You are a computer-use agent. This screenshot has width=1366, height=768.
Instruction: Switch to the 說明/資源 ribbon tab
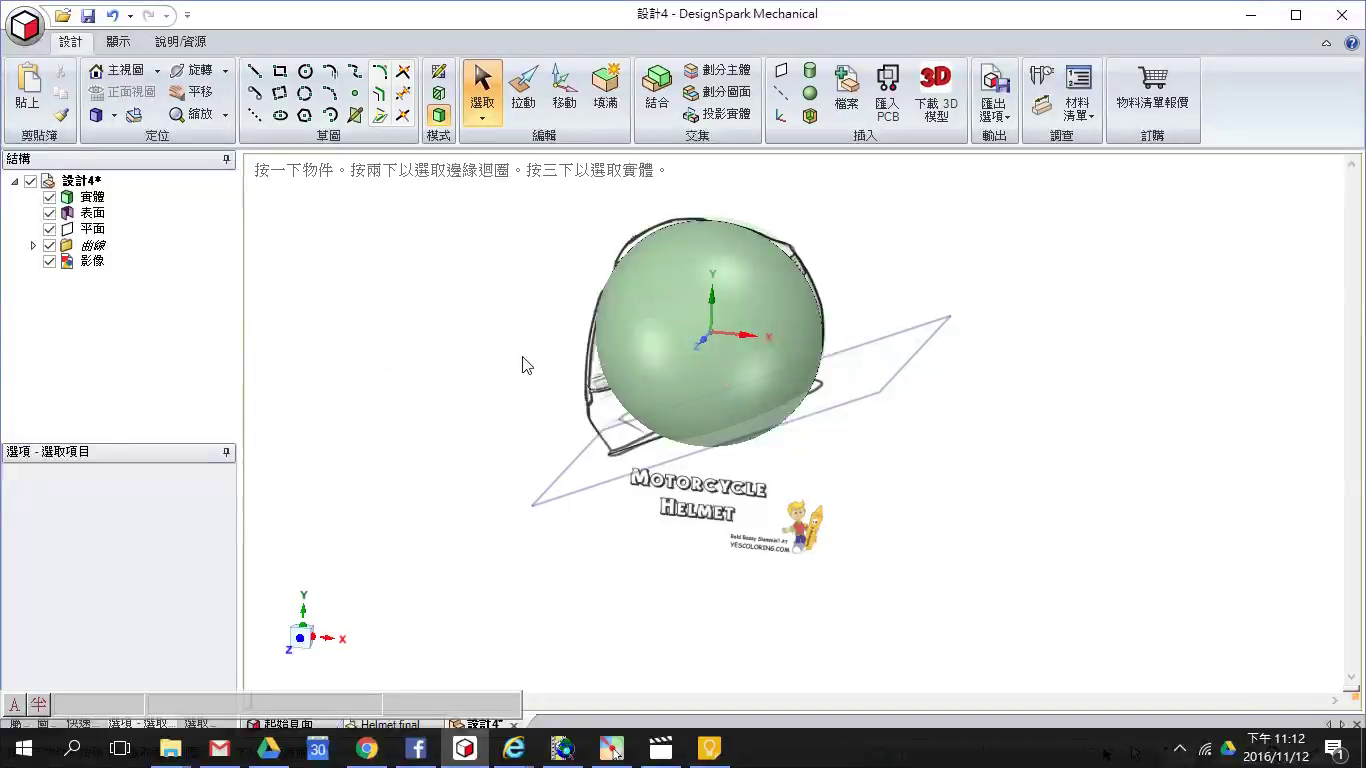(x=180, y=42)
